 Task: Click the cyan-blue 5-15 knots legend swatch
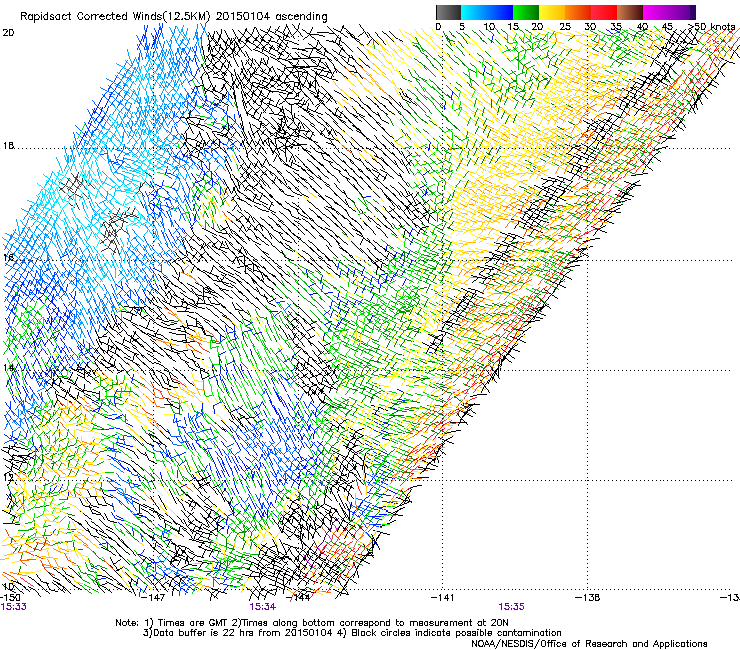[487, 12]
